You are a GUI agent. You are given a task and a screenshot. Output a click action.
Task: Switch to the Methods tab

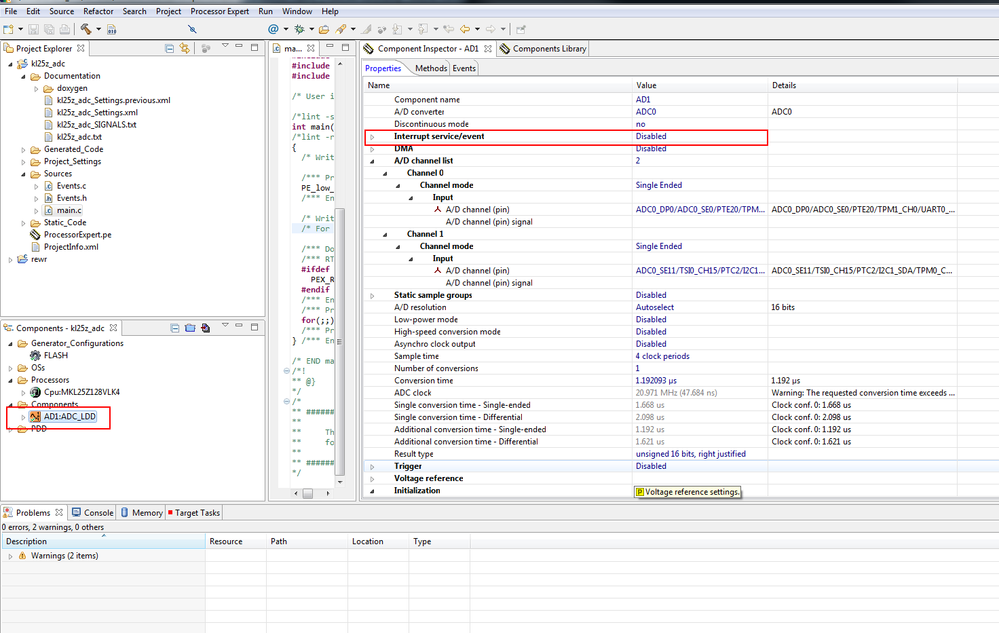[430, 68]
